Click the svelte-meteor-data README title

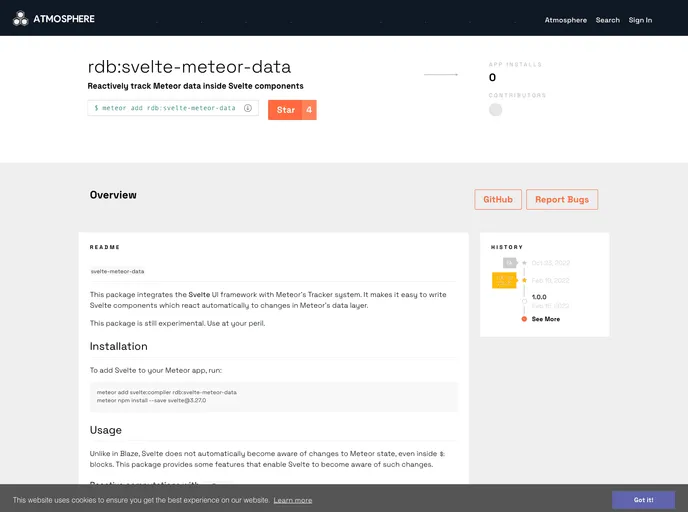click(x=117, y=271)
